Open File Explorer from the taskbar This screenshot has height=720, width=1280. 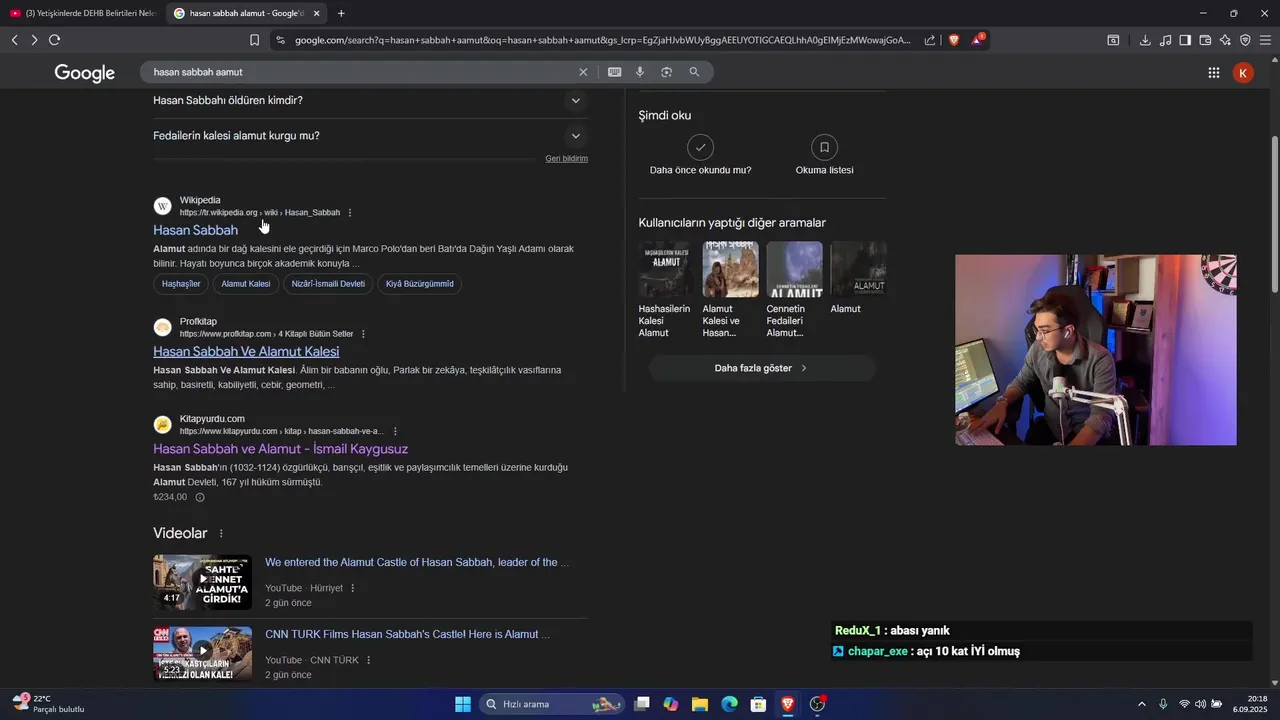pos(700,704)
